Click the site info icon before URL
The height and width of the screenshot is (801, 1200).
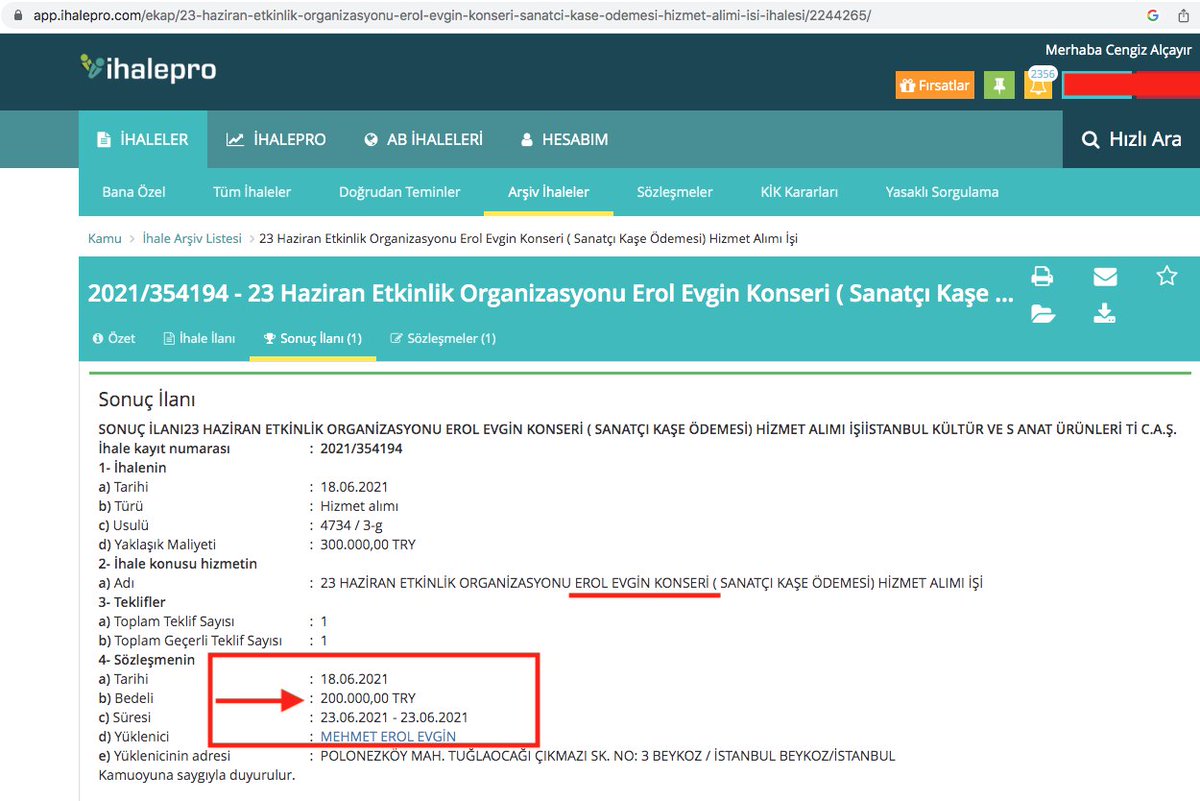(17, 15)
